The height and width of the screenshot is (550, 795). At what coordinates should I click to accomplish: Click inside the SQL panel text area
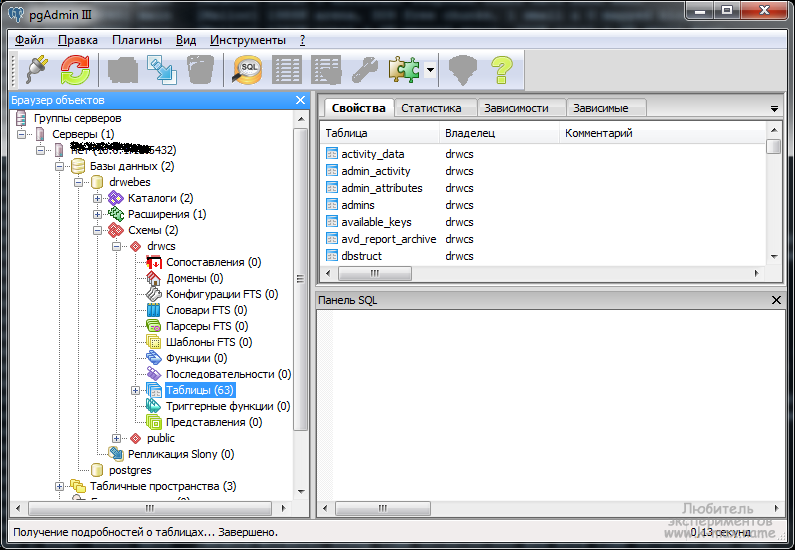(551, 406)
